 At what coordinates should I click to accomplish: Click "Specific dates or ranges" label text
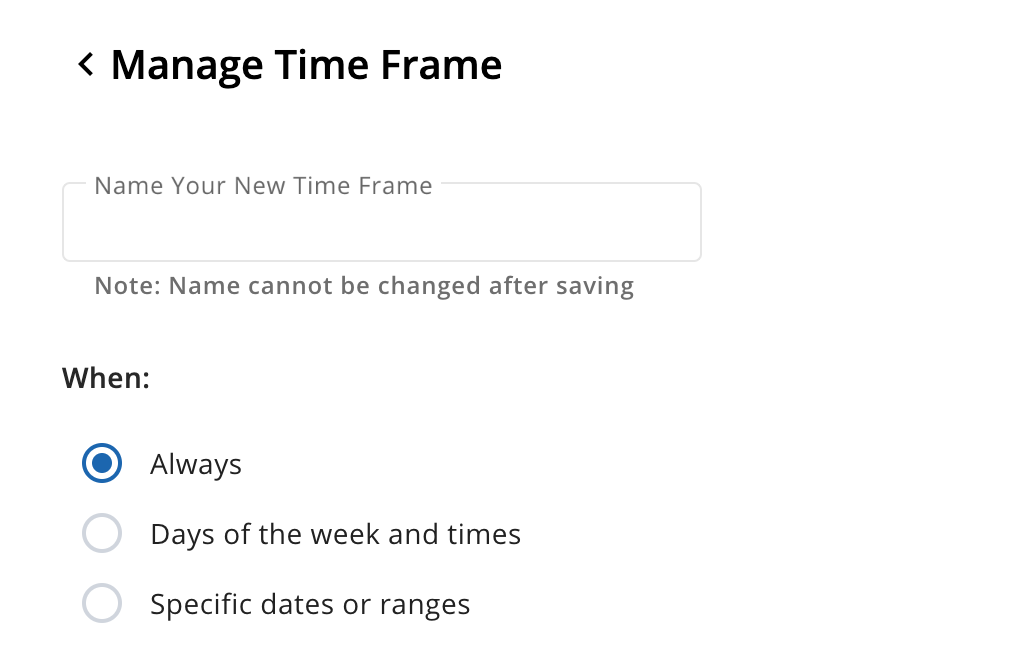click(x=310, y=605)
